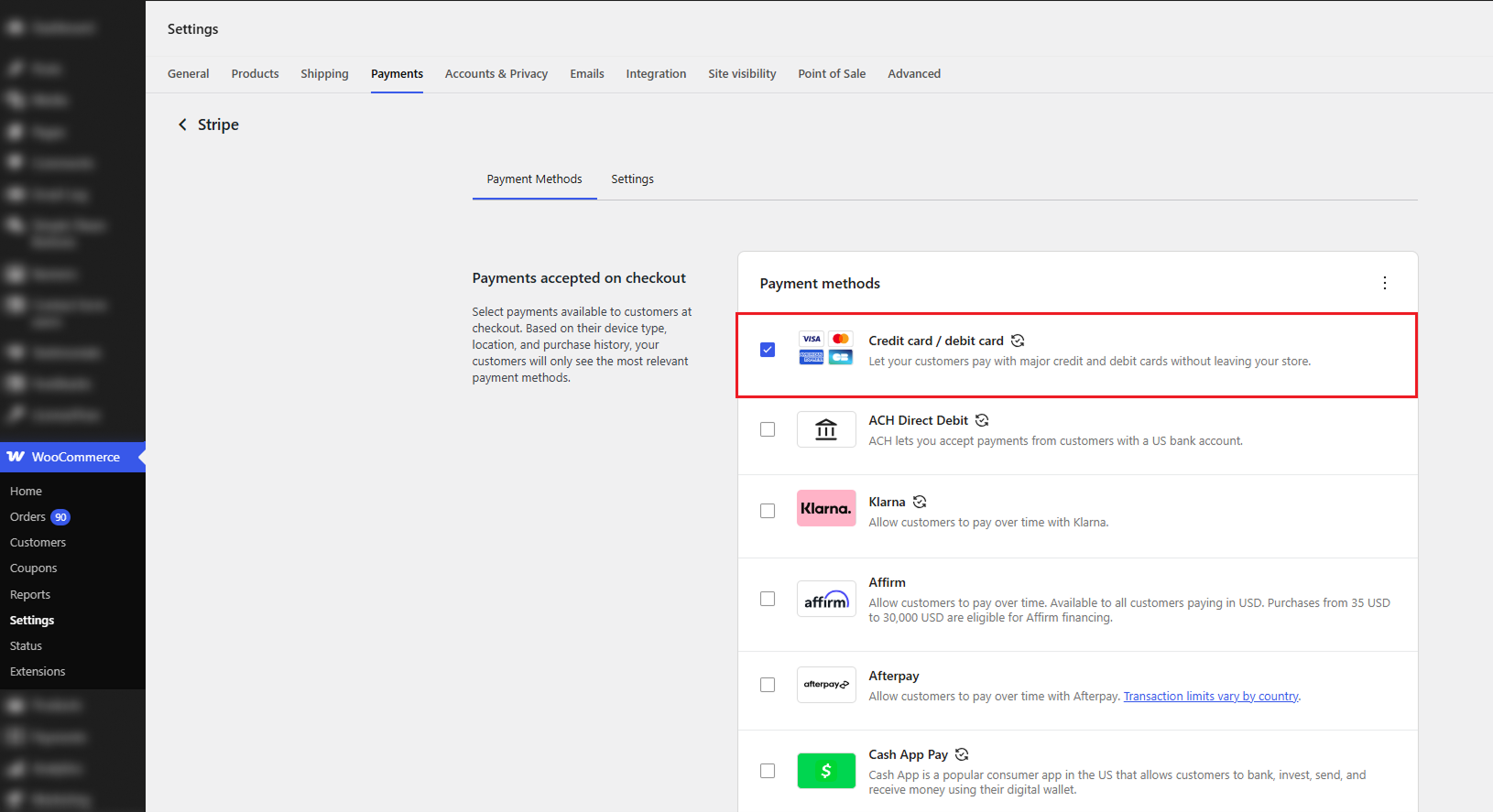The width and height of the screenshot is (1493, 812).
Task: Open the Products settings tab
Action: tap(255, 74)
